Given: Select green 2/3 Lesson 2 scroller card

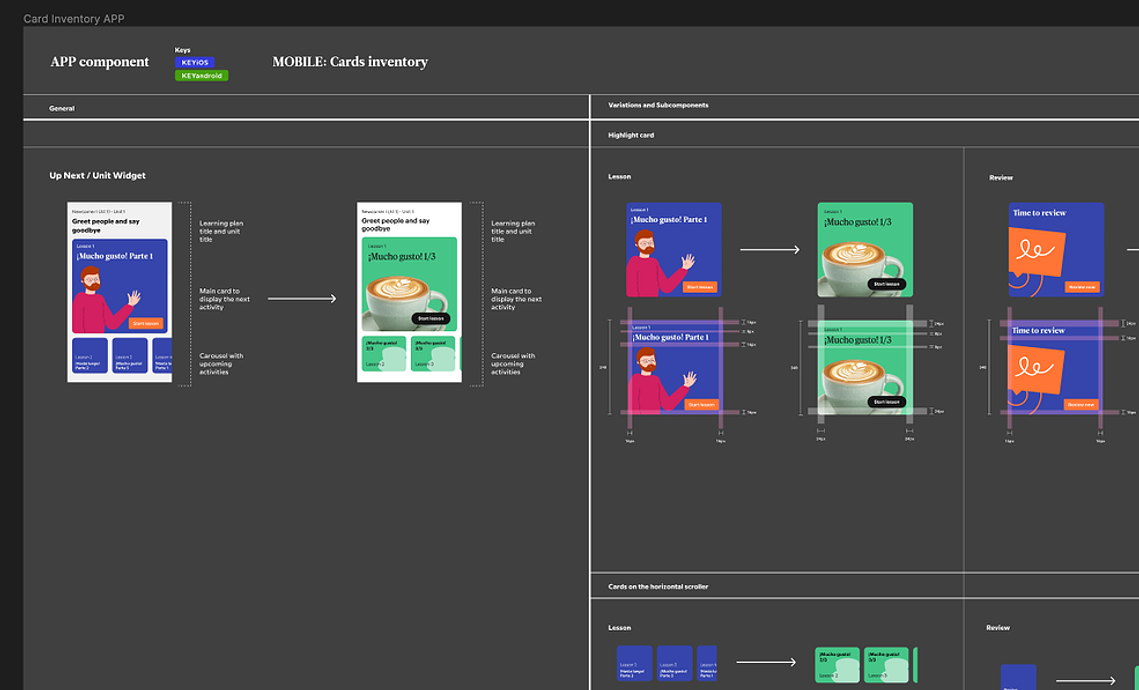Looking at the screenshot, I should pyautogui.click(x=837, y=665).
